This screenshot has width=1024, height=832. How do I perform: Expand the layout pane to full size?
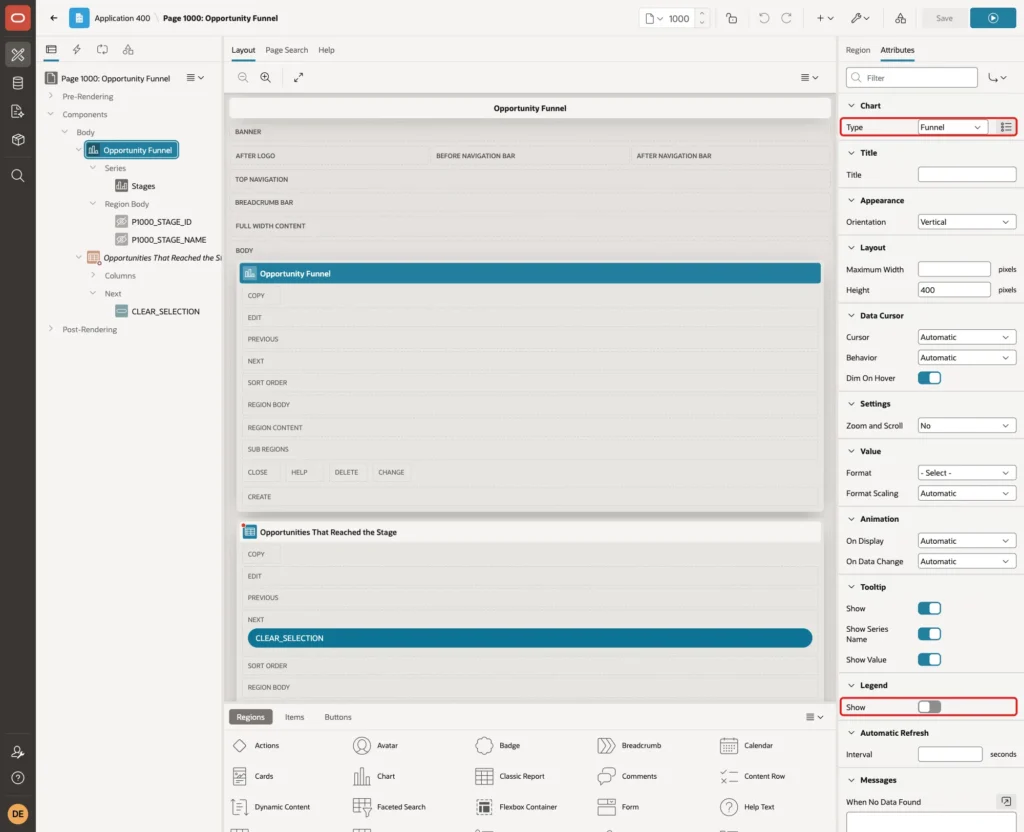[298, 77]
